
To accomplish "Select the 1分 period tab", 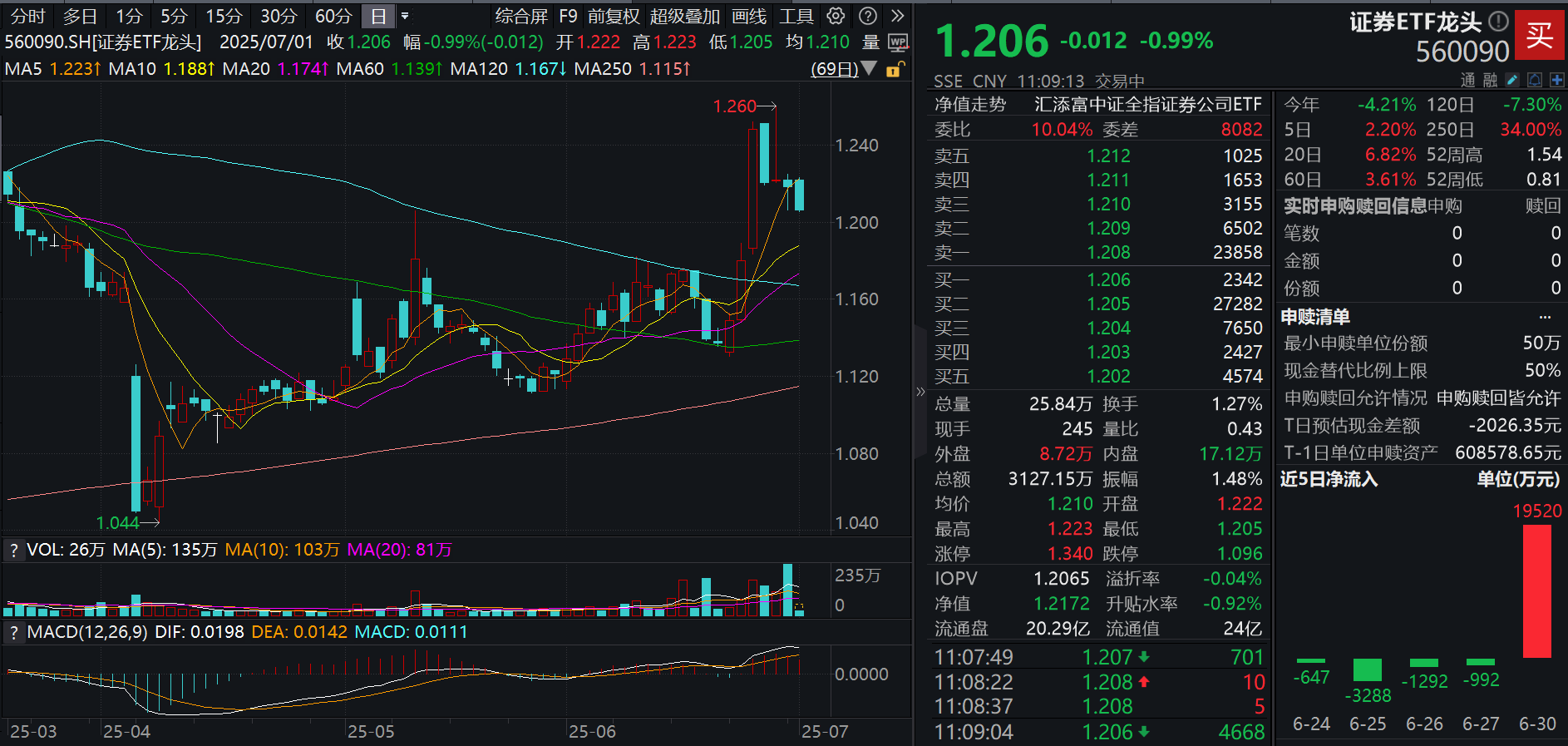I will point(129,16).
